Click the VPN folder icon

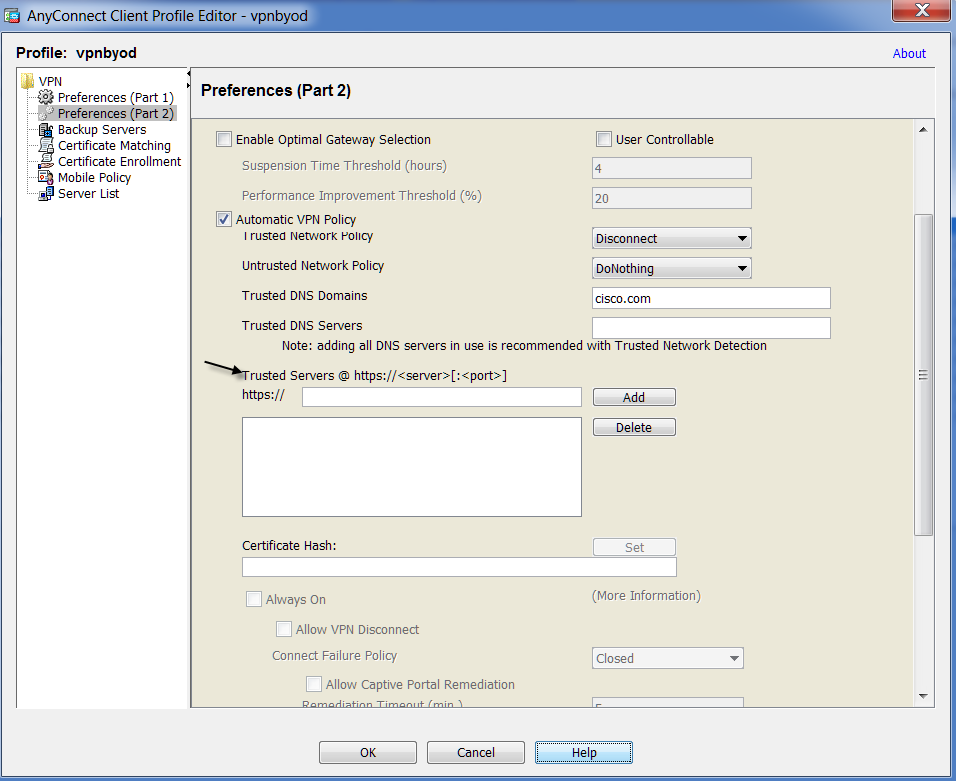coord(27,81)
